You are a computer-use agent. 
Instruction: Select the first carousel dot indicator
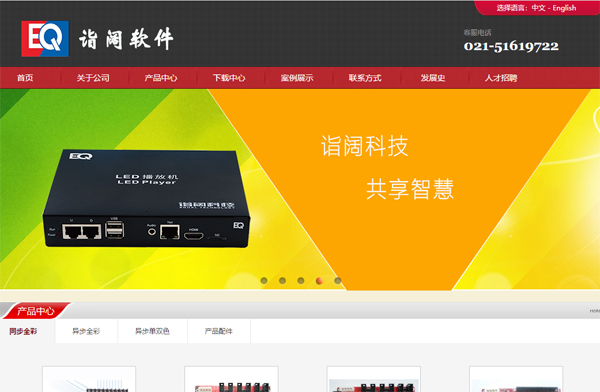point(264,281)
